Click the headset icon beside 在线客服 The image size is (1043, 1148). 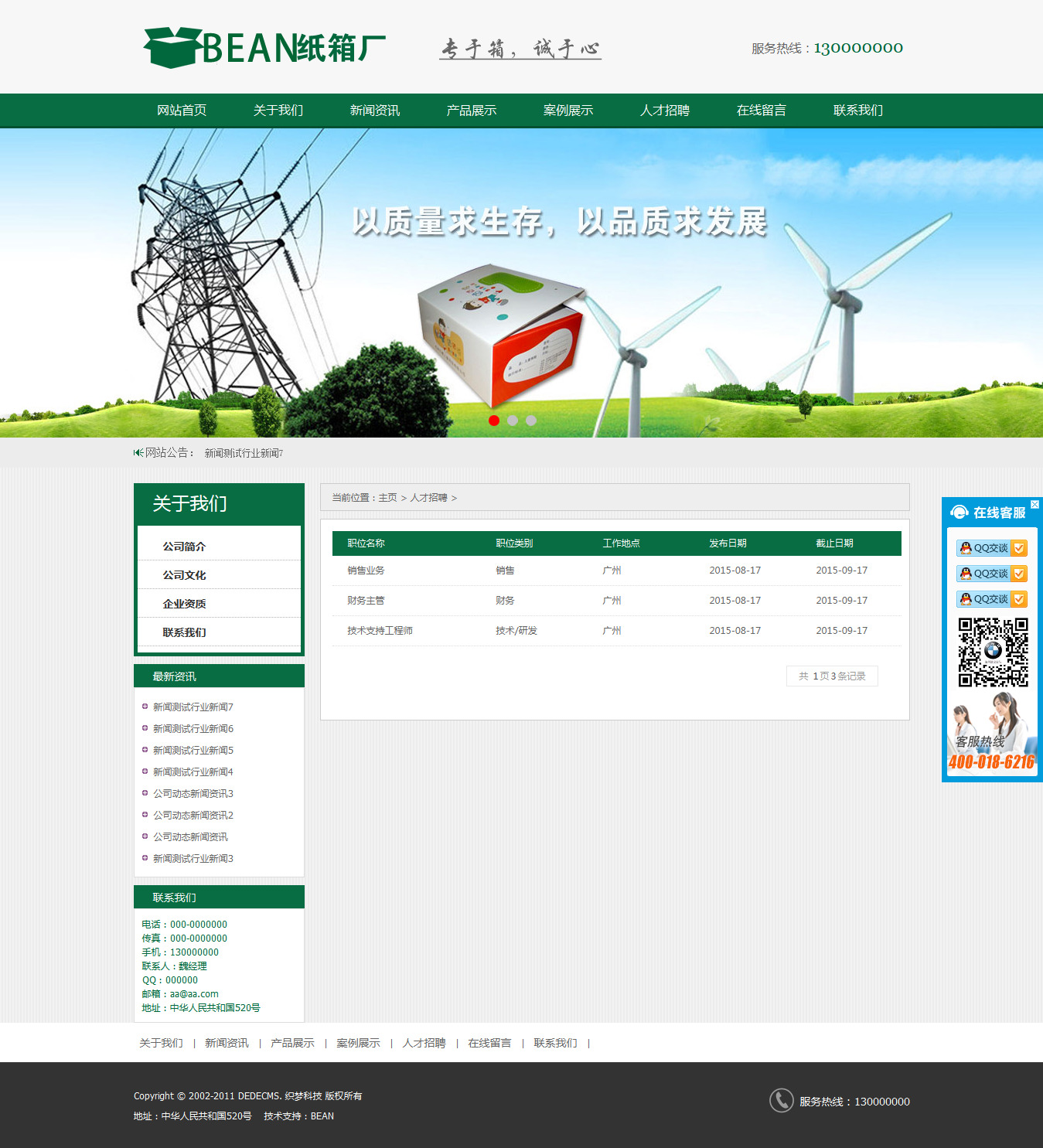click(x=959, y=513)
